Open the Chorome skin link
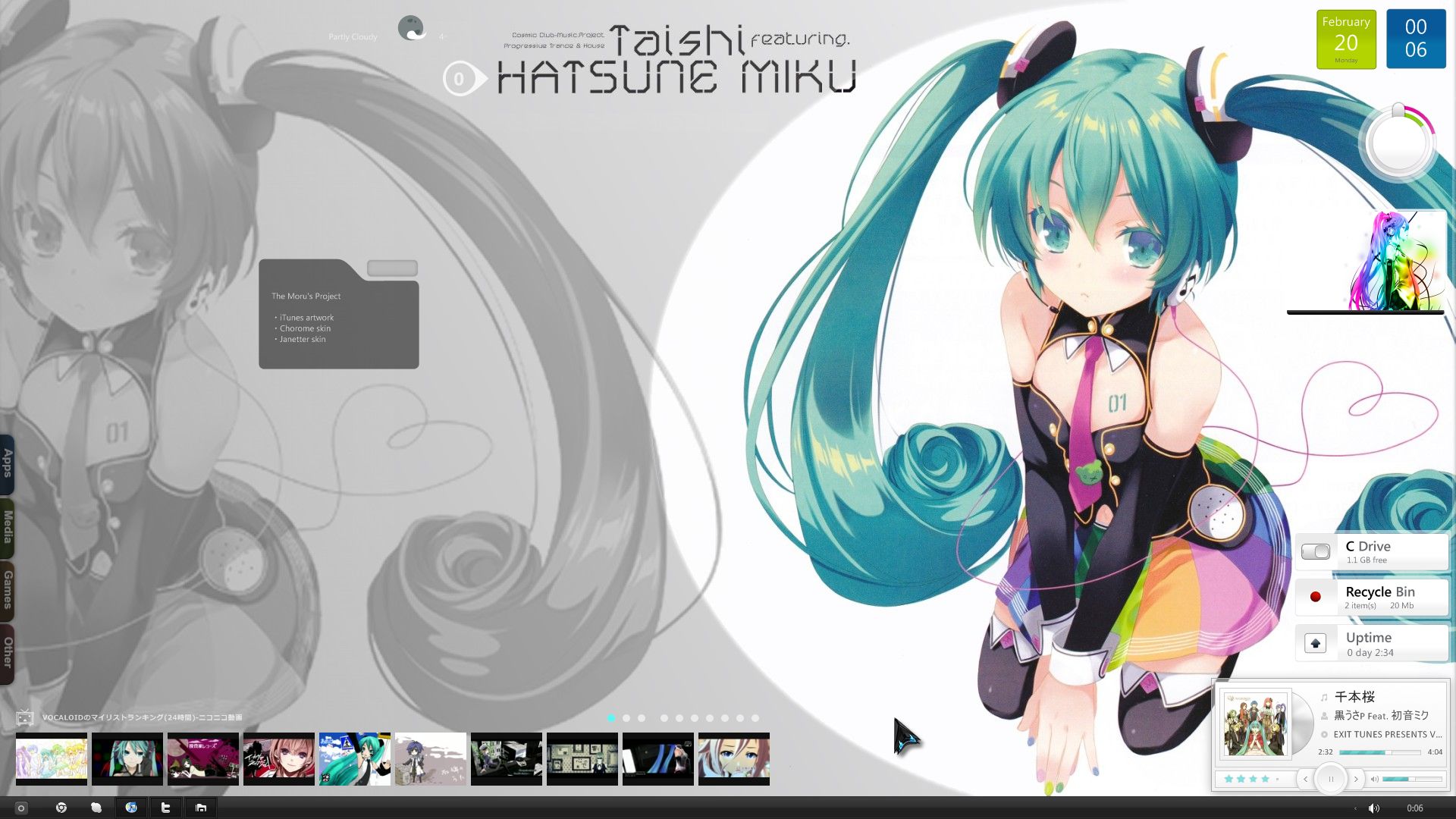The image size is (1456, 819). tap(305, 328)
